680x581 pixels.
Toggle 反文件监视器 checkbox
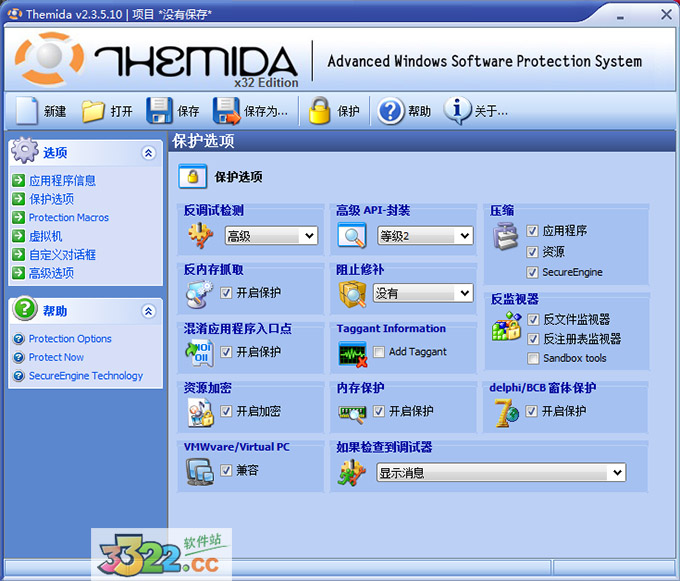coord(533,320)
